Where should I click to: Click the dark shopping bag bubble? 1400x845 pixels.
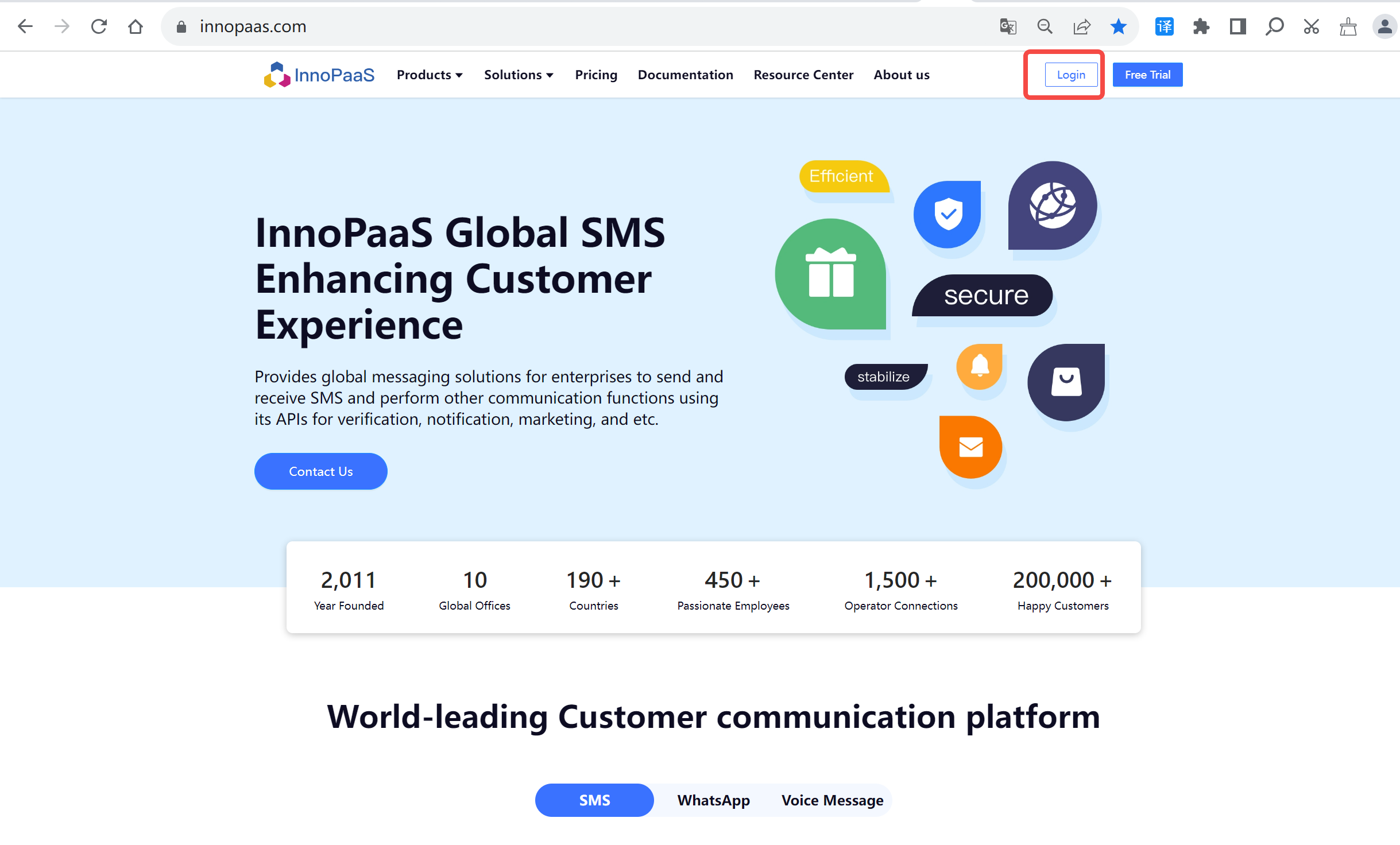[1066, 382]
